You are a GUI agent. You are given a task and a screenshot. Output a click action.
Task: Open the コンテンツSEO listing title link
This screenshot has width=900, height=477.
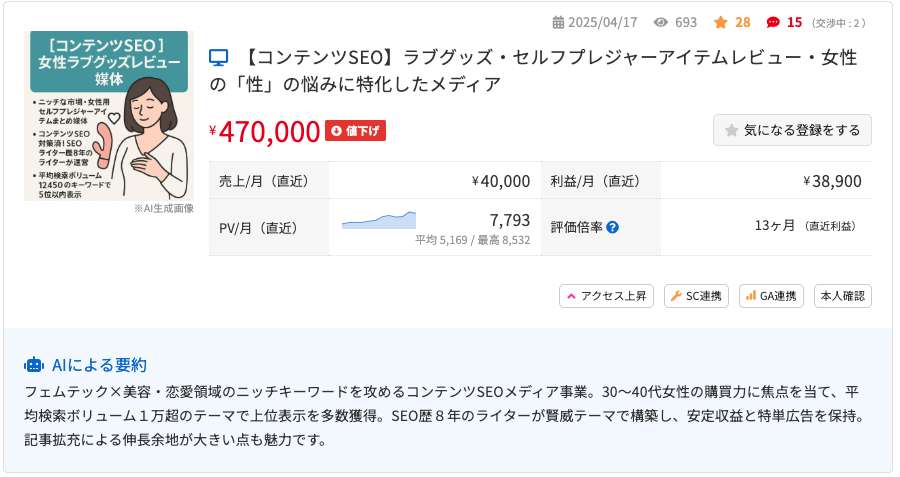pyautogui.click(x=540, y=70)
